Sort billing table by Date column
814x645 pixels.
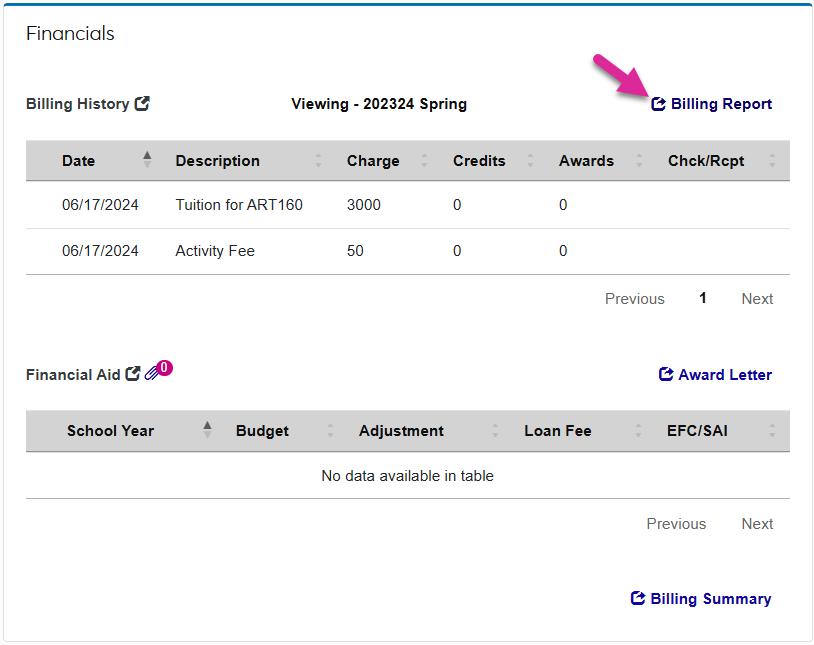(x=79, y=161)
